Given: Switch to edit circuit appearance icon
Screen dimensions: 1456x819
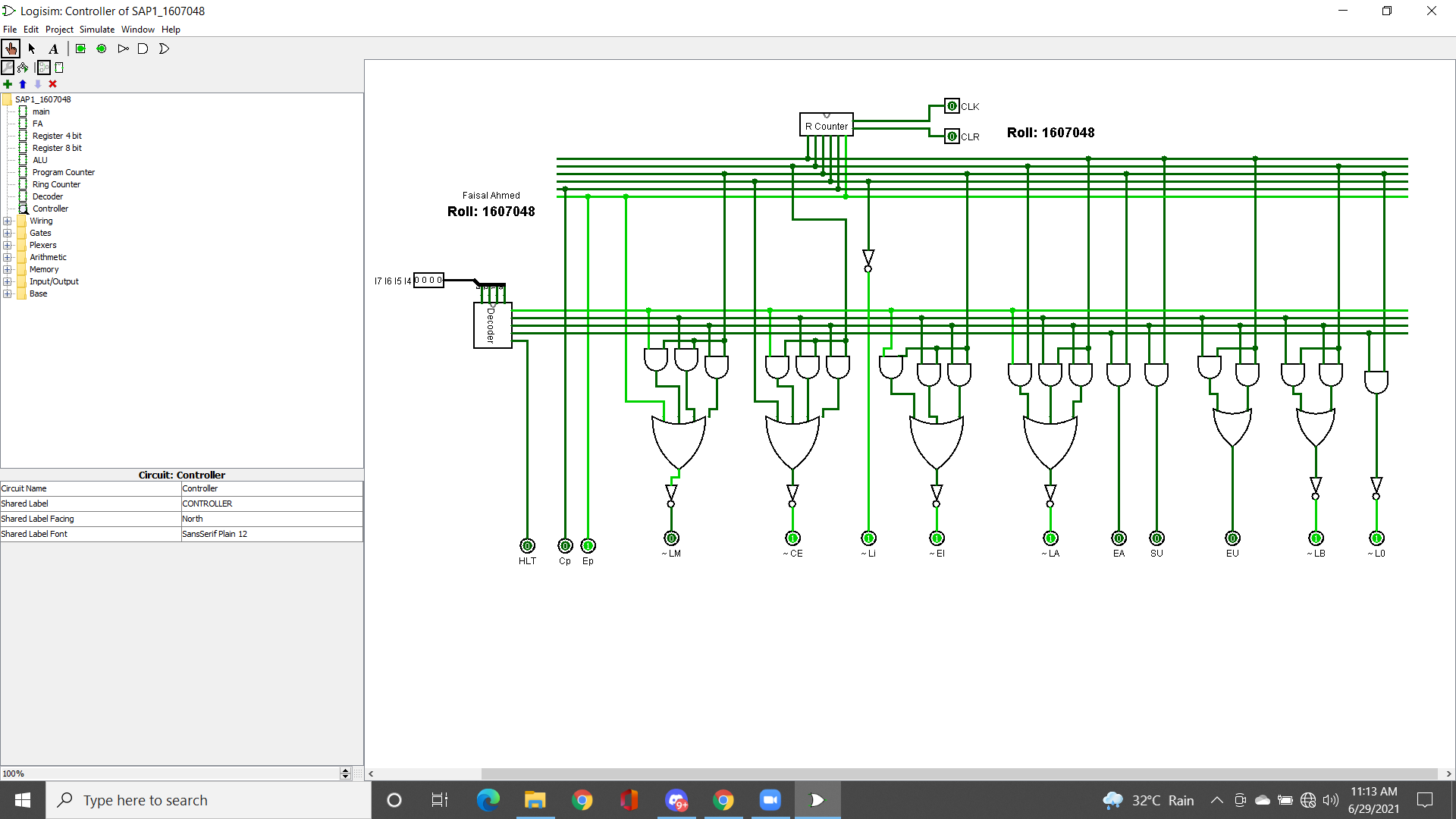Looking at the screenshot, I should 59,67.
